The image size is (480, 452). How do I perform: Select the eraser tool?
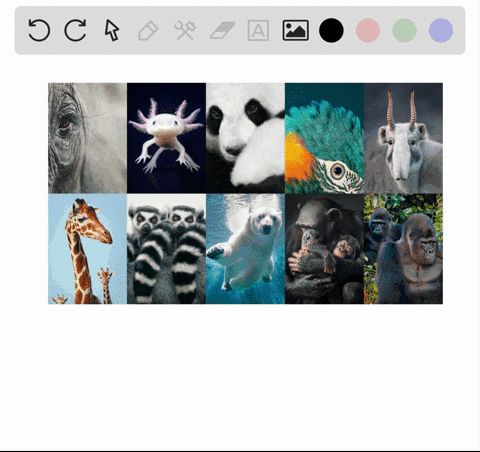pyautogui.click(x=222, y=30)
